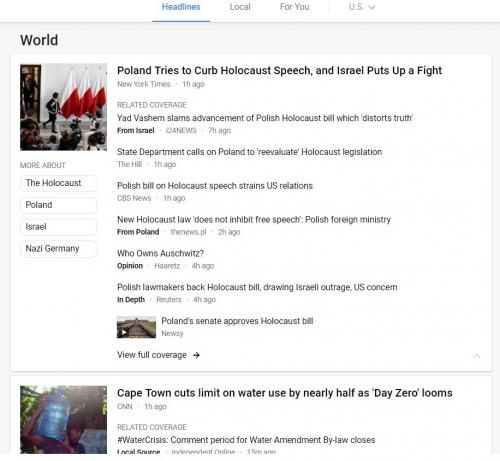Click the View full coverage arrow icon
This screenshot has width=500, height=461.
click(196, 355)
